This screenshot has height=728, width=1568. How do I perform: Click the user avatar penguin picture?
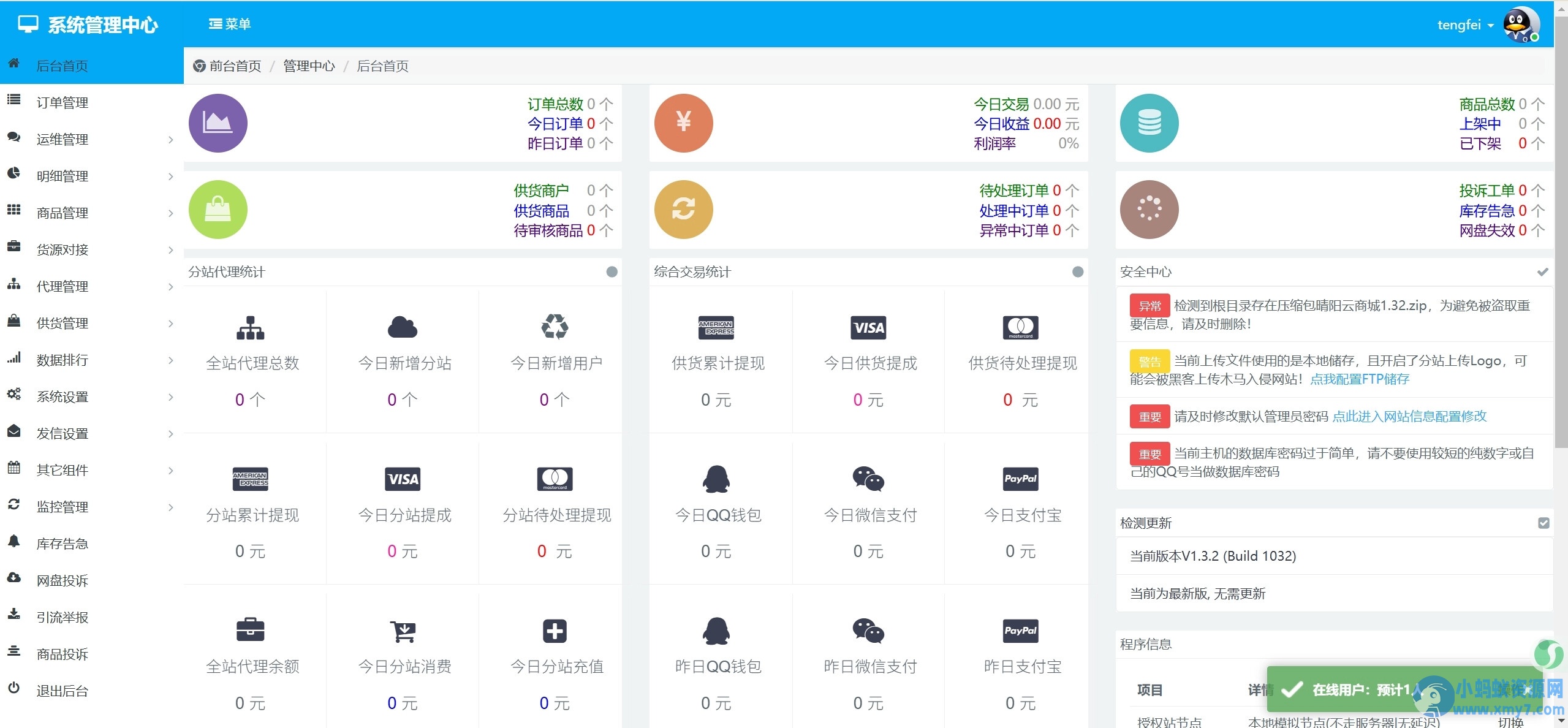click(1521, 25)
